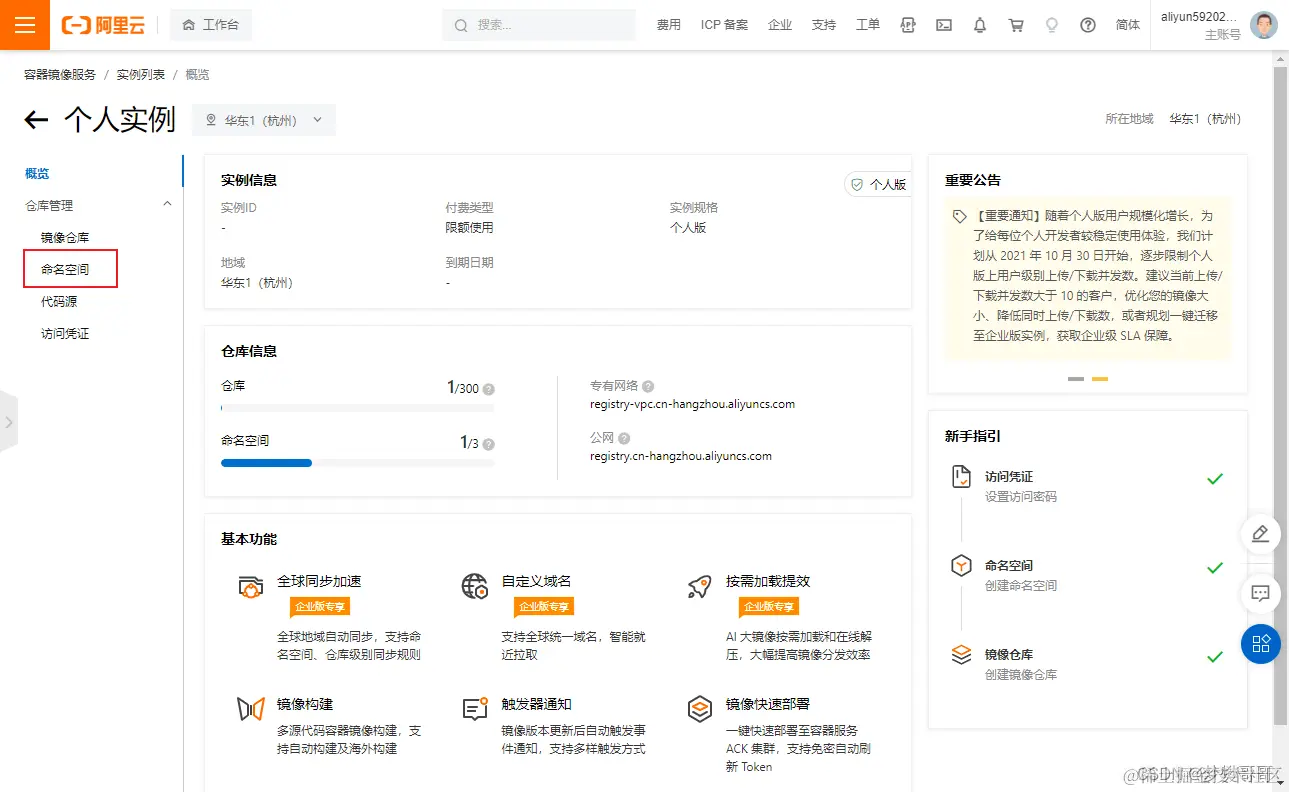Viewport: 1289px width, 792px height.
Task: Switch language via 简体
Action: (1128, 25)
